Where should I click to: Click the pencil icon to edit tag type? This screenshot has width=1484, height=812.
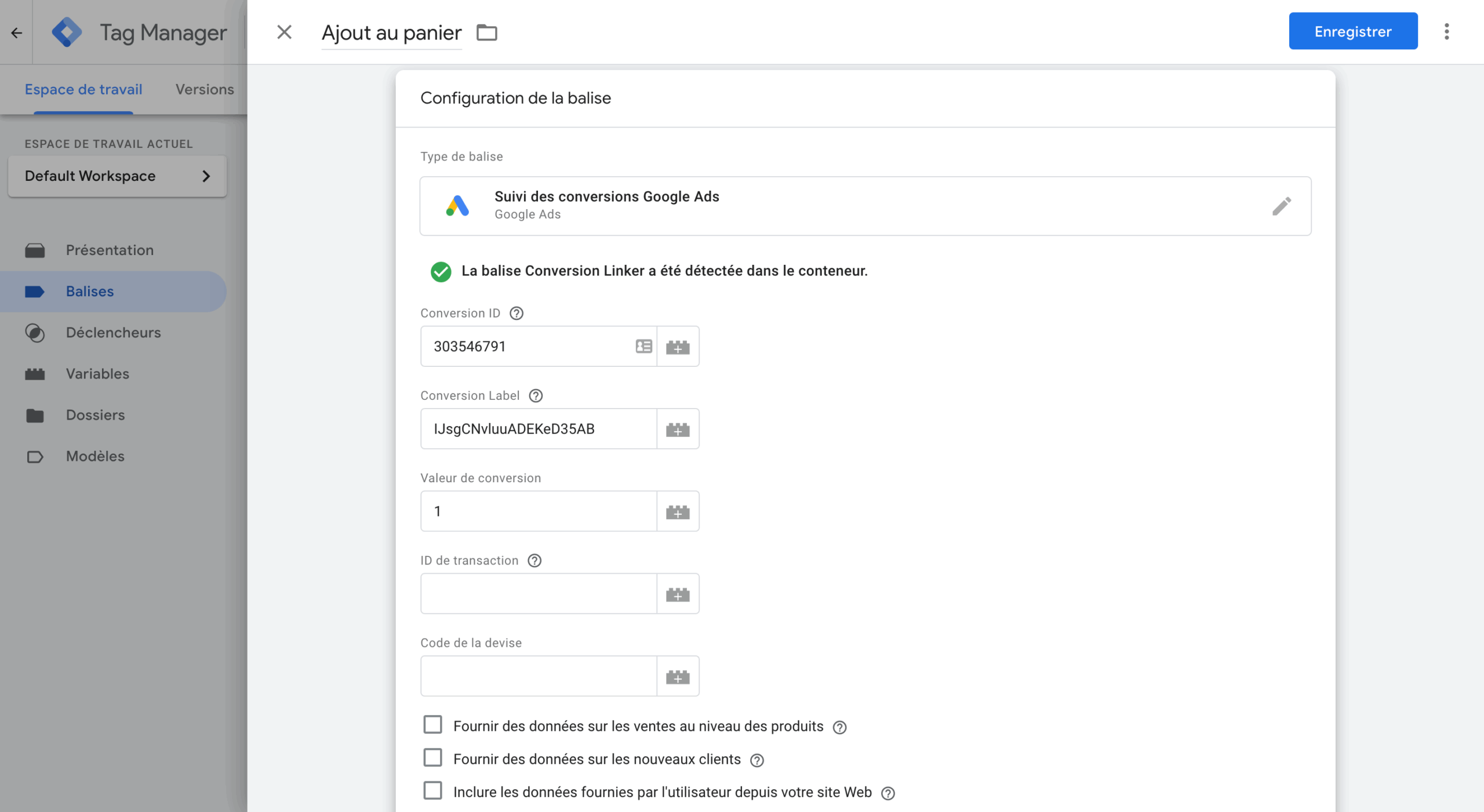[1281, 206]
